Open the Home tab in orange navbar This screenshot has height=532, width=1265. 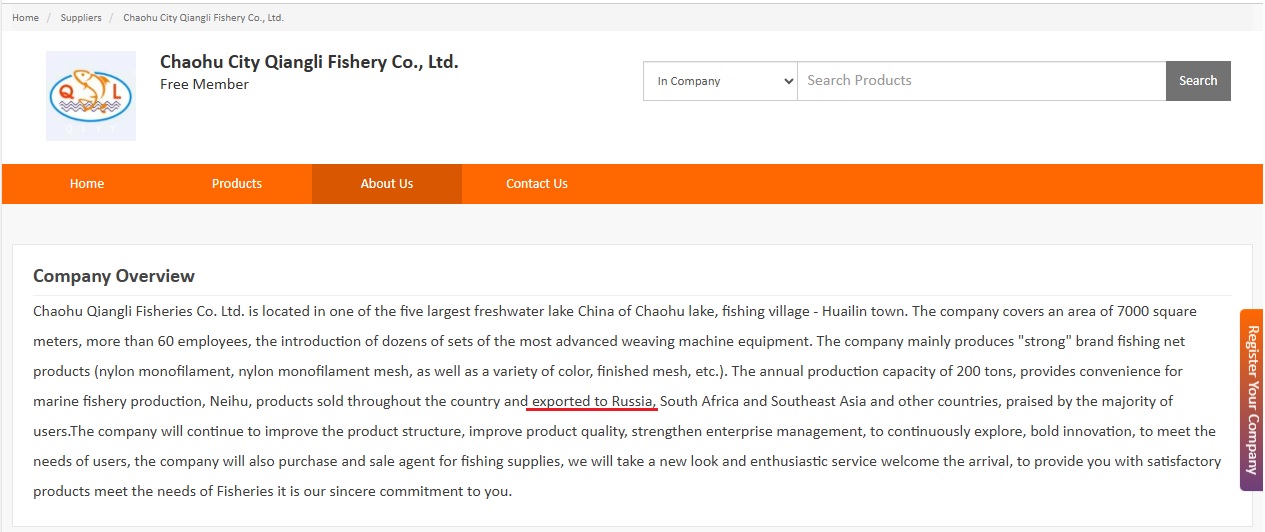click(87, 184)
